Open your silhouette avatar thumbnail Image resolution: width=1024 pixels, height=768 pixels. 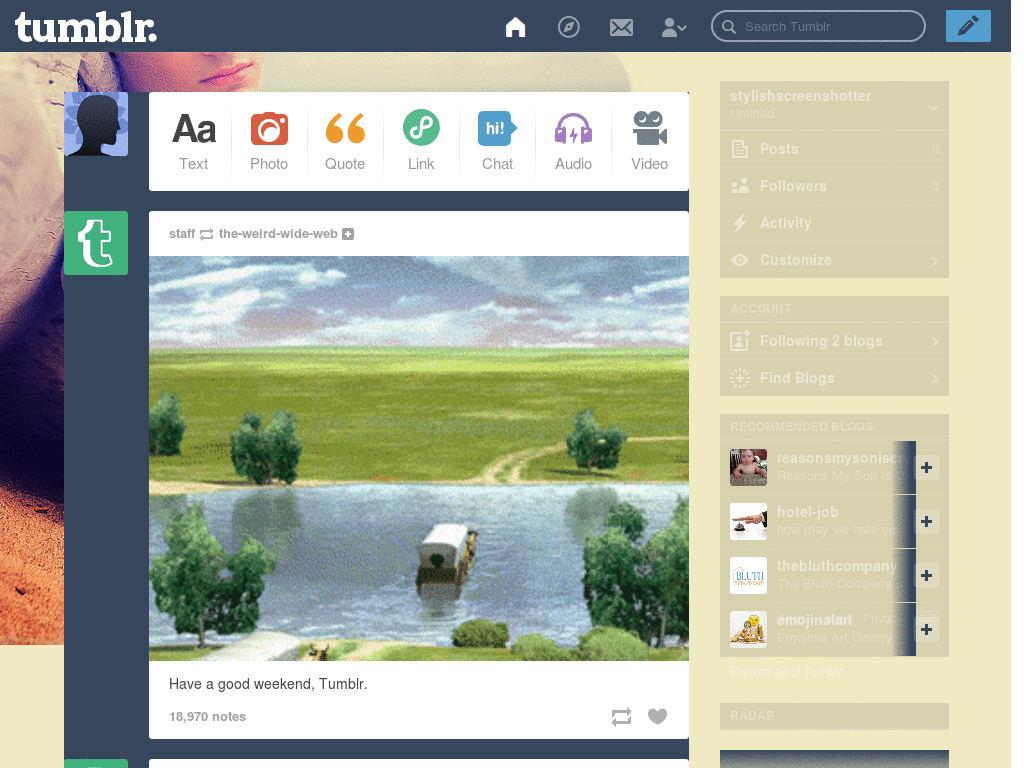pos(96,124)
